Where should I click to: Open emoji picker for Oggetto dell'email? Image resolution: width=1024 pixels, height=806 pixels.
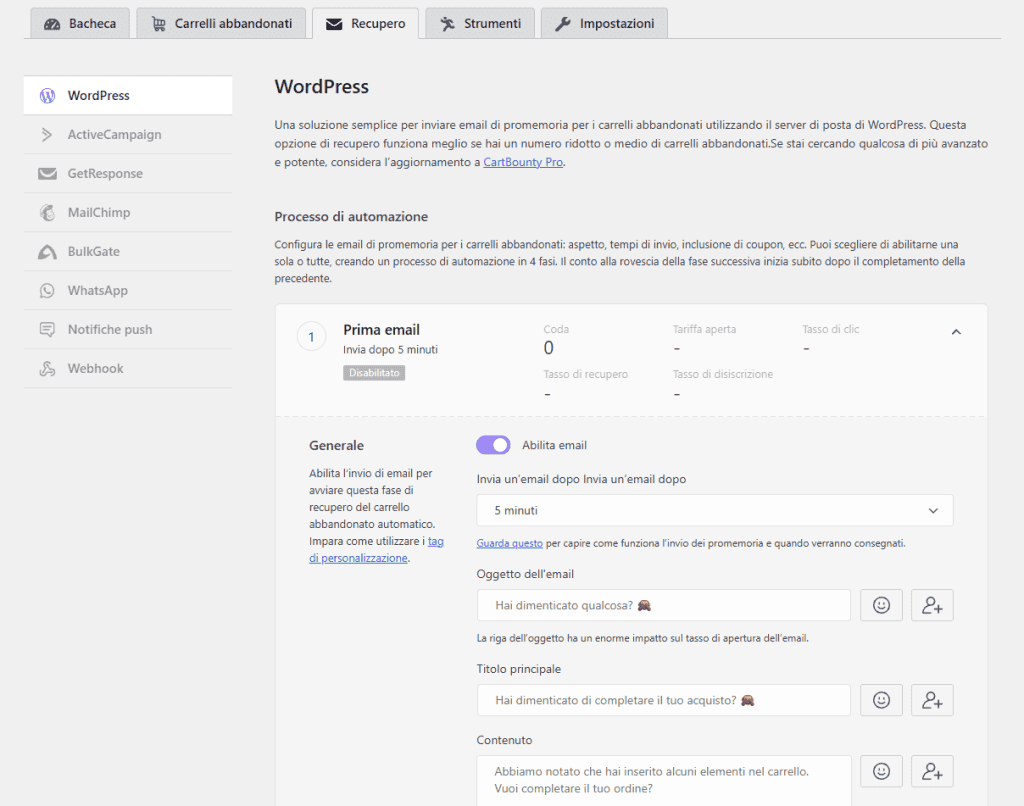(x=881, y=605)
